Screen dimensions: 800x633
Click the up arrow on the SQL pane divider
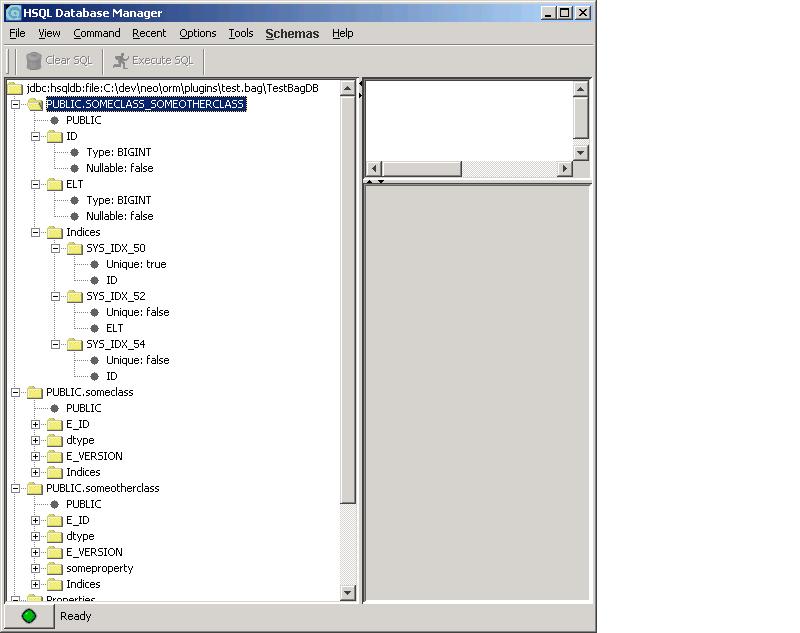pyautogui.click(x=369, y=181)
